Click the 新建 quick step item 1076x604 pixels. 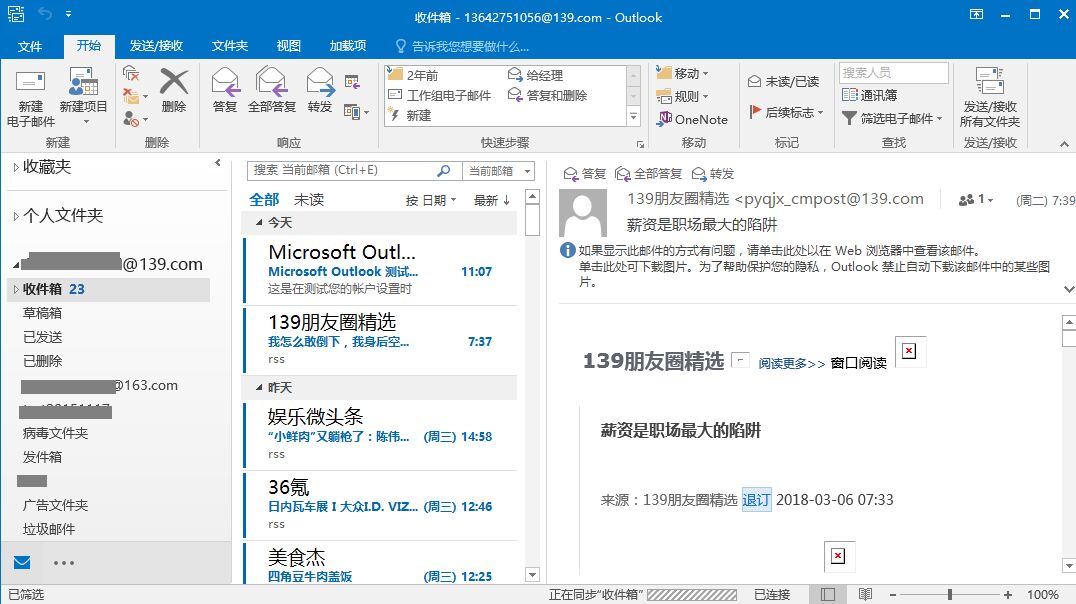pyautogui.click(x=410, y=115)
